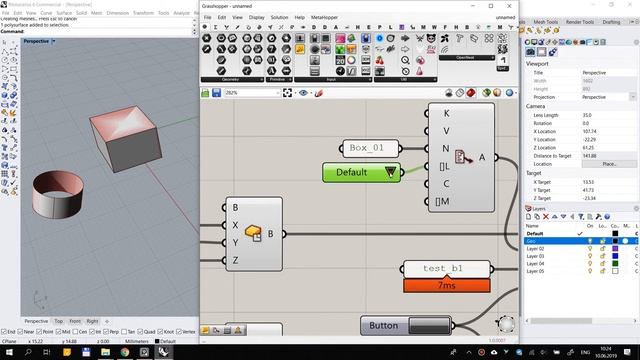
Task: Open the Projection dropdown in Viewport properties
Action: pos(633,97)
